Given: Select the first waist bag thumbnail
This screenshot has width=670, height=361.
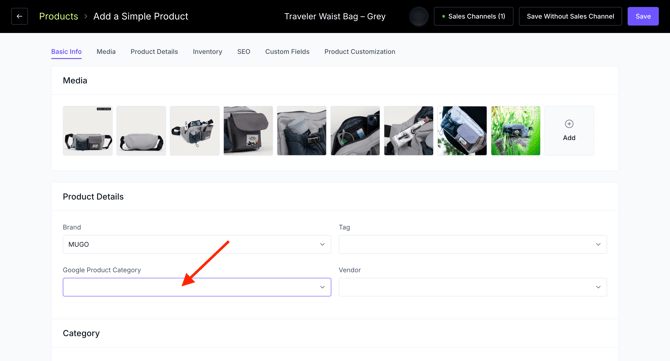Looking at the screenshot, I should tap(88, 131).
